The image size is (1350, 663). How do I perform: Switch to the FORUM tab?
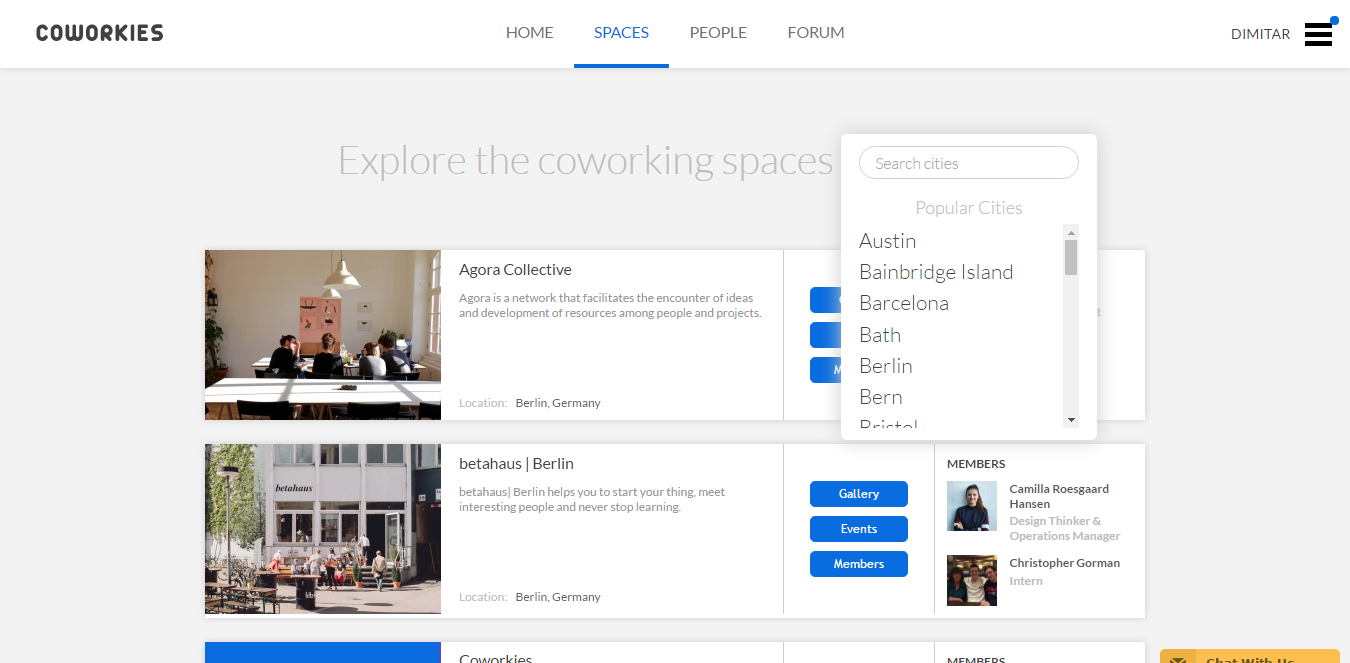point(815,32)
